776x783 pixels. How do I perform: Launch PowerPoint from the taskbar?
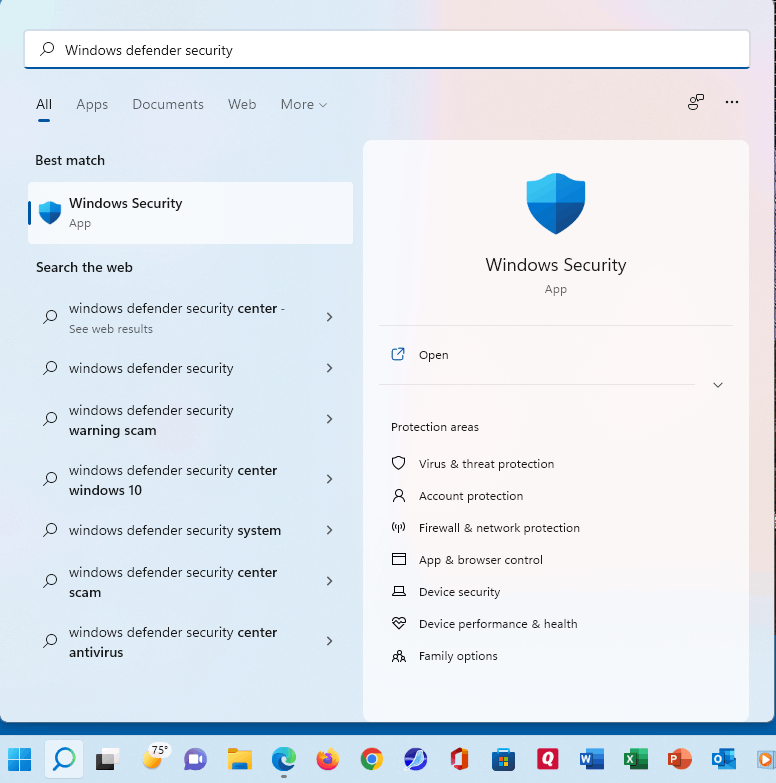pos(679,760)
